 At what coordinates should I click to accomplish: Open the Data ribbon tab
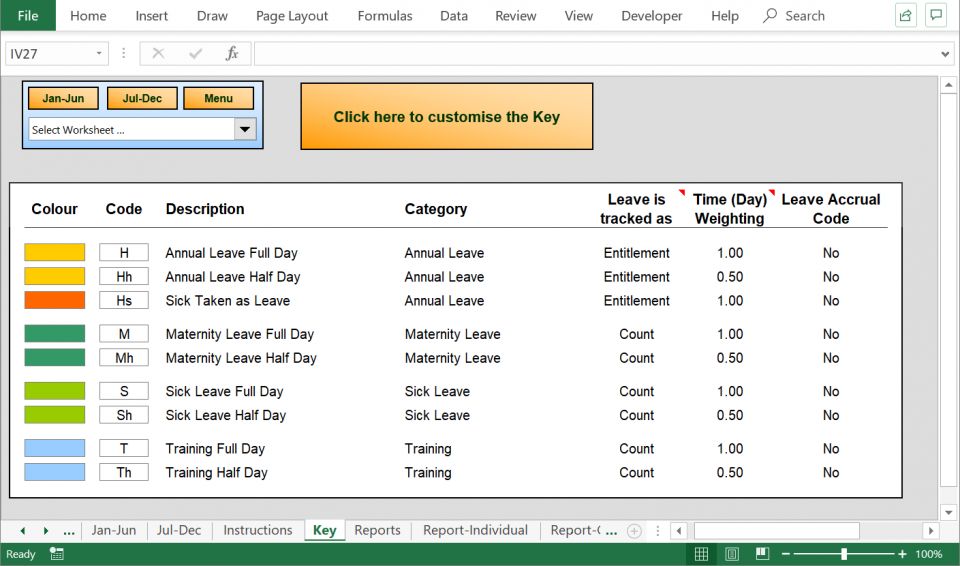point(454,16)
